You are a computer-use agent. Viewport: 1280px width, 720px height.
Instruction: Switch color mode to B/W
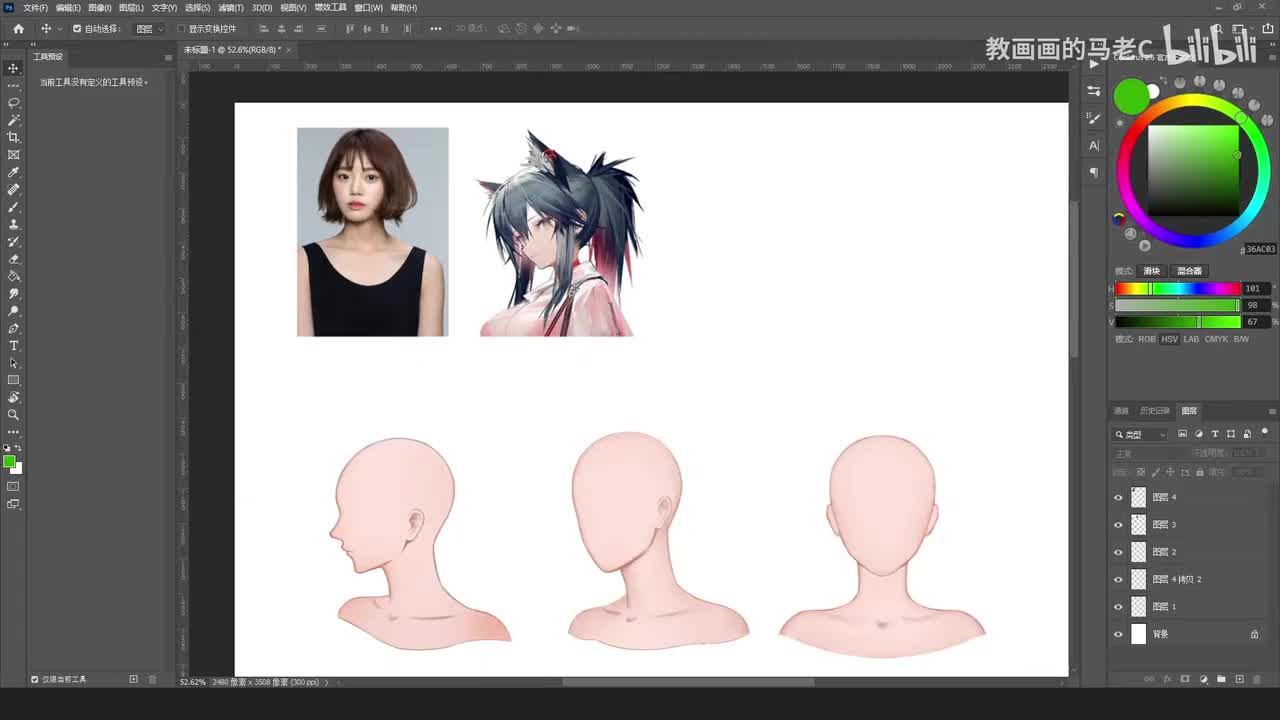click(1241, 339)
